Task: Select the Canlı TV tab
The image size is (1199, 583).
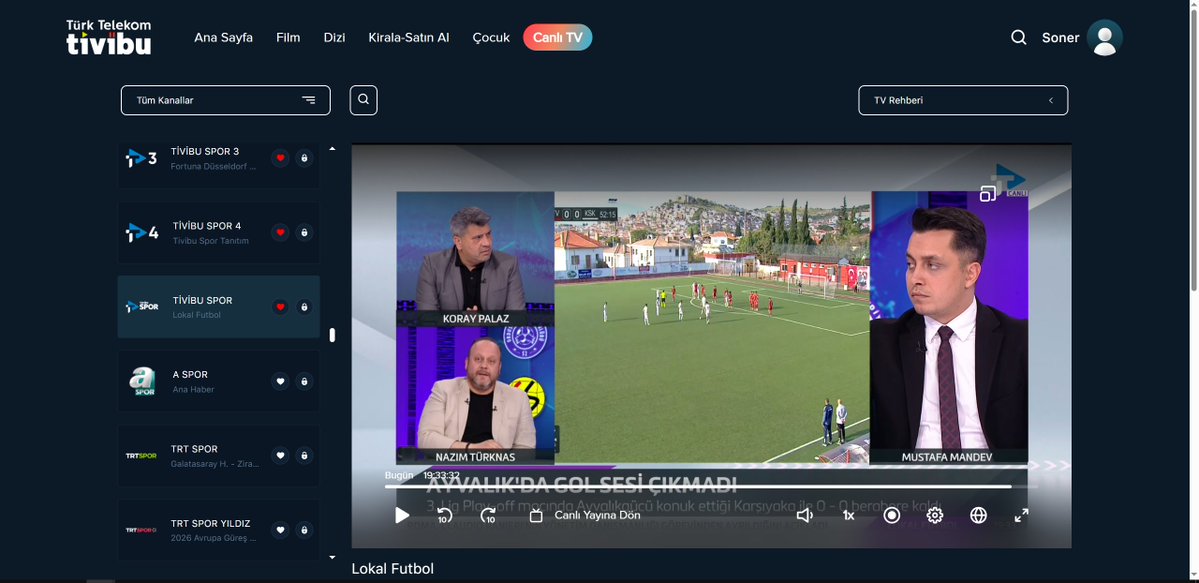Action: (557, 37)
